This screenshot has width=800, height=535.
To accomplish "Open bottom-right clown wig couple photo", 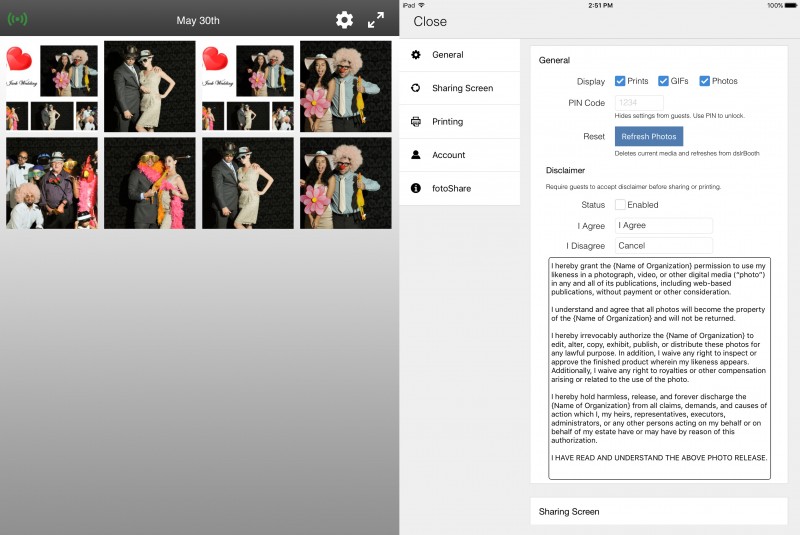I will tap(345, 183).
